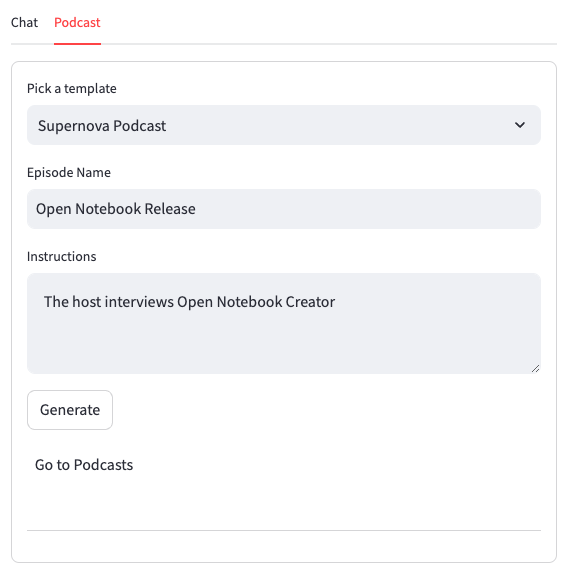Click inside the Instructions text area
567x570 pixels.
284,324
